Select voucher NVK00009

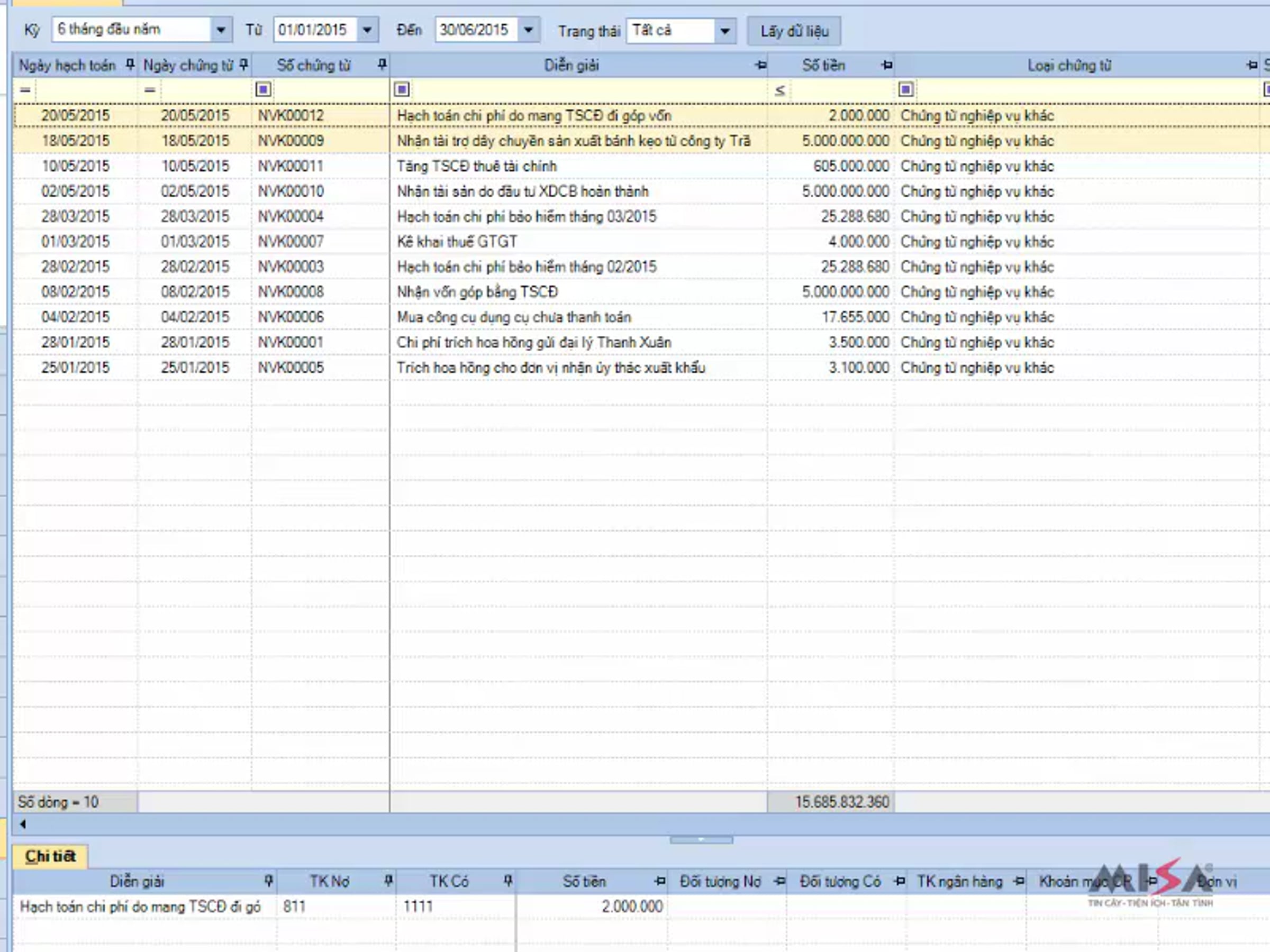(x=291, y=141)
